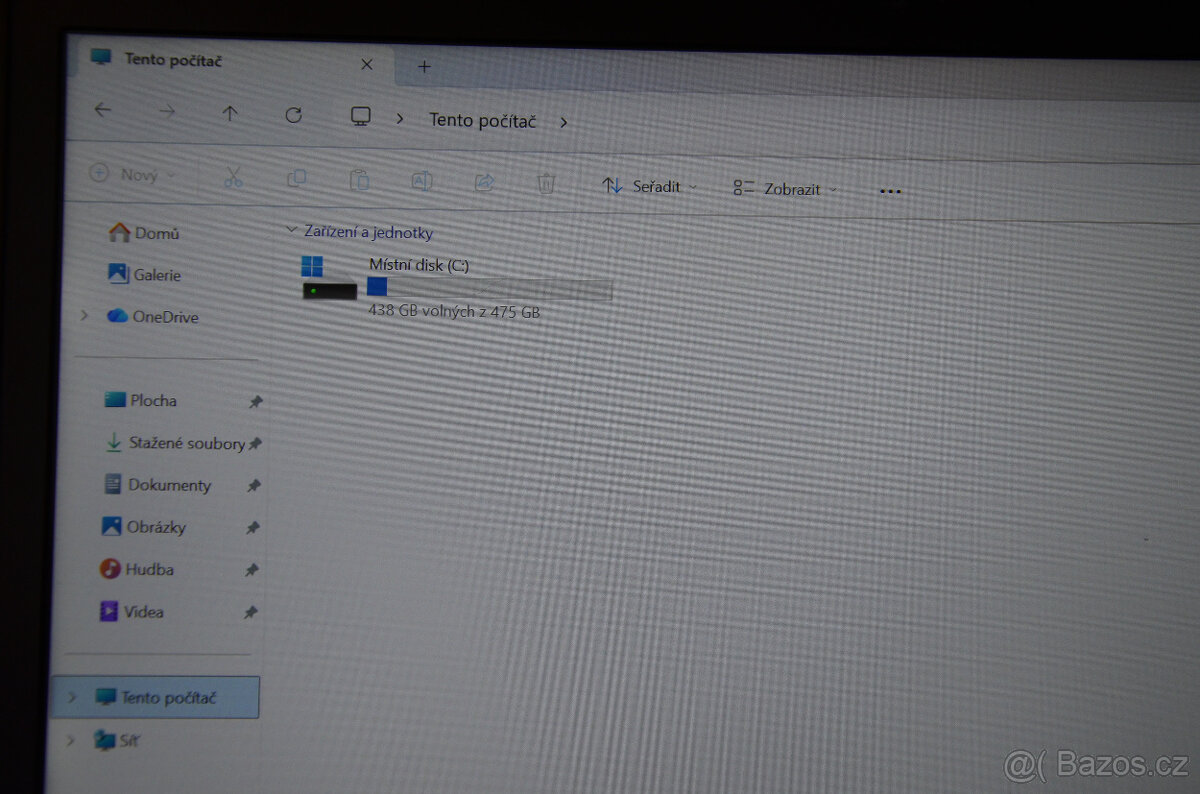Click the Back navigation arrow

(x=103, y=111)
